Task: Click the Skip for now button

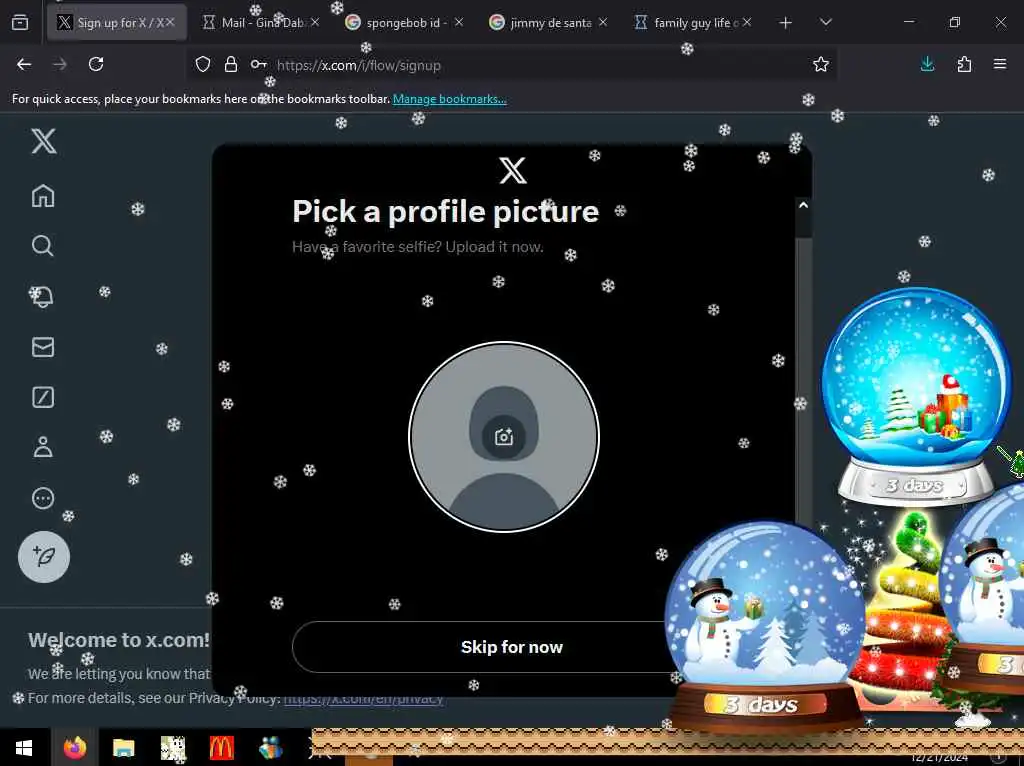Action: (x=511, y=647)
